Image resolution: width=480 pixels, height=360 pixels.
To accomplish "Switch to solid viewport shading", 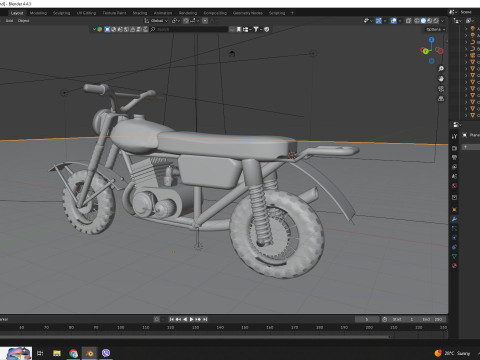I will pos(423,21).
